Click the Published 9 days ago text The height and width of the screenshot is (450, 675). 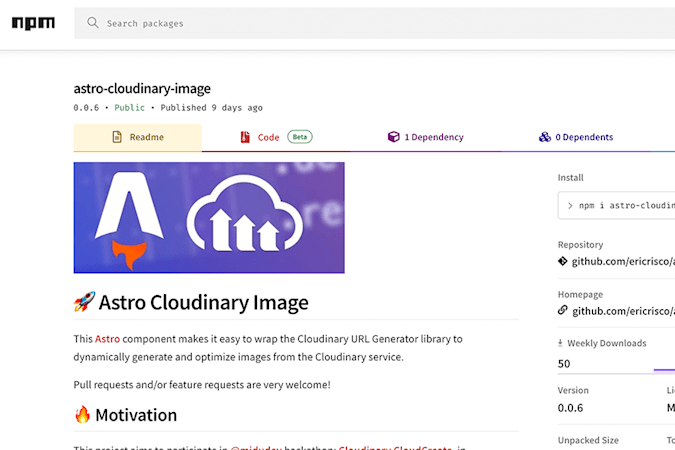click(x=211, y=108)
